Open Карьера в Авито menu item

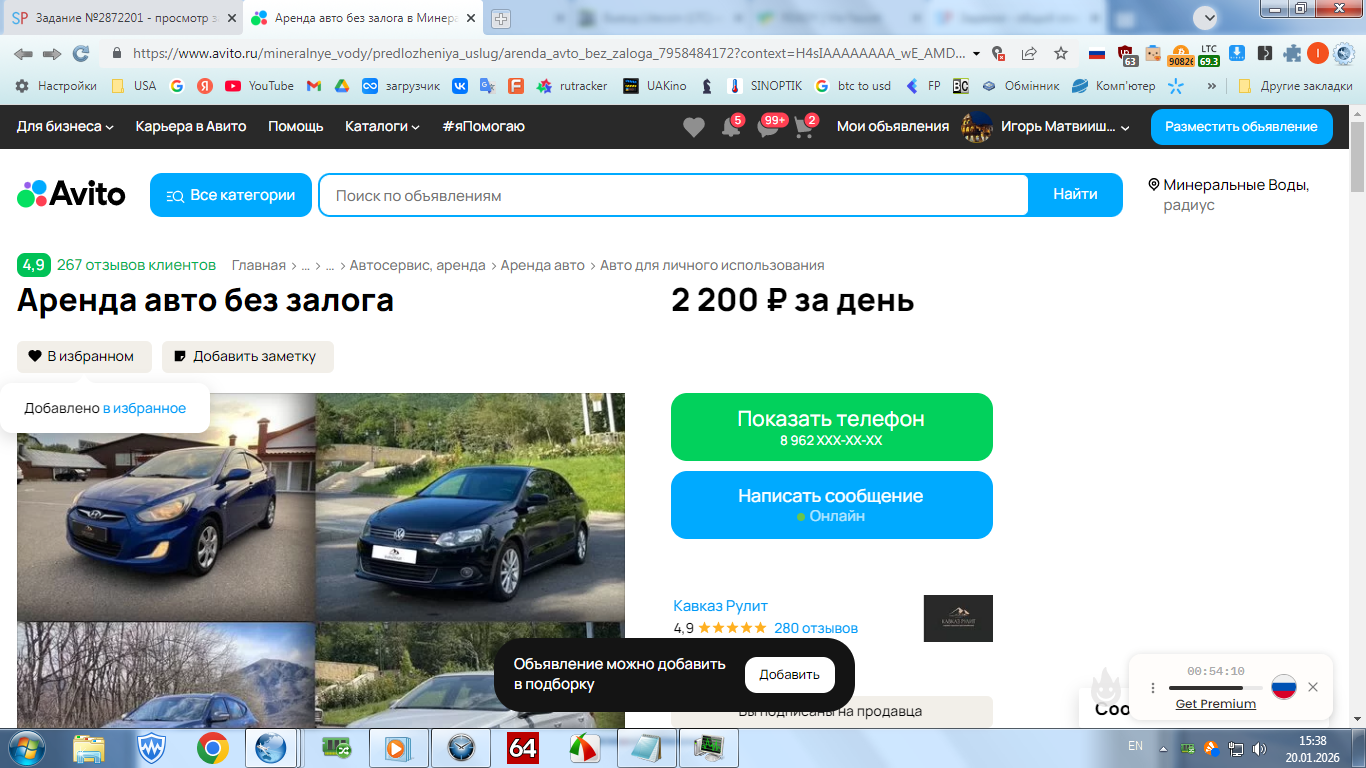click(x=191, y=127)
